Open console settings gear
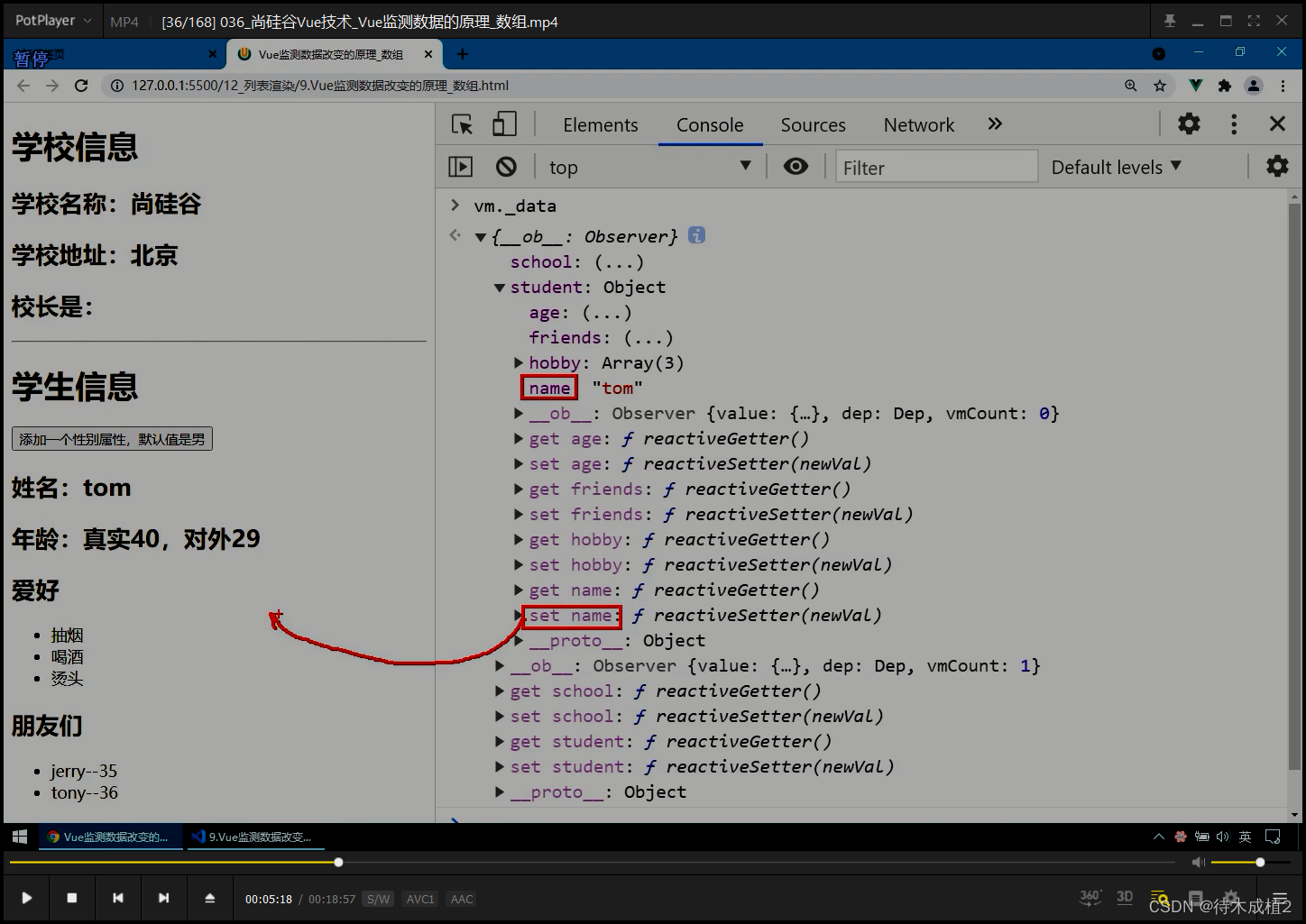Viewport: 1306px width, 924px height. pyautogui.click(x=1277, y=166)
